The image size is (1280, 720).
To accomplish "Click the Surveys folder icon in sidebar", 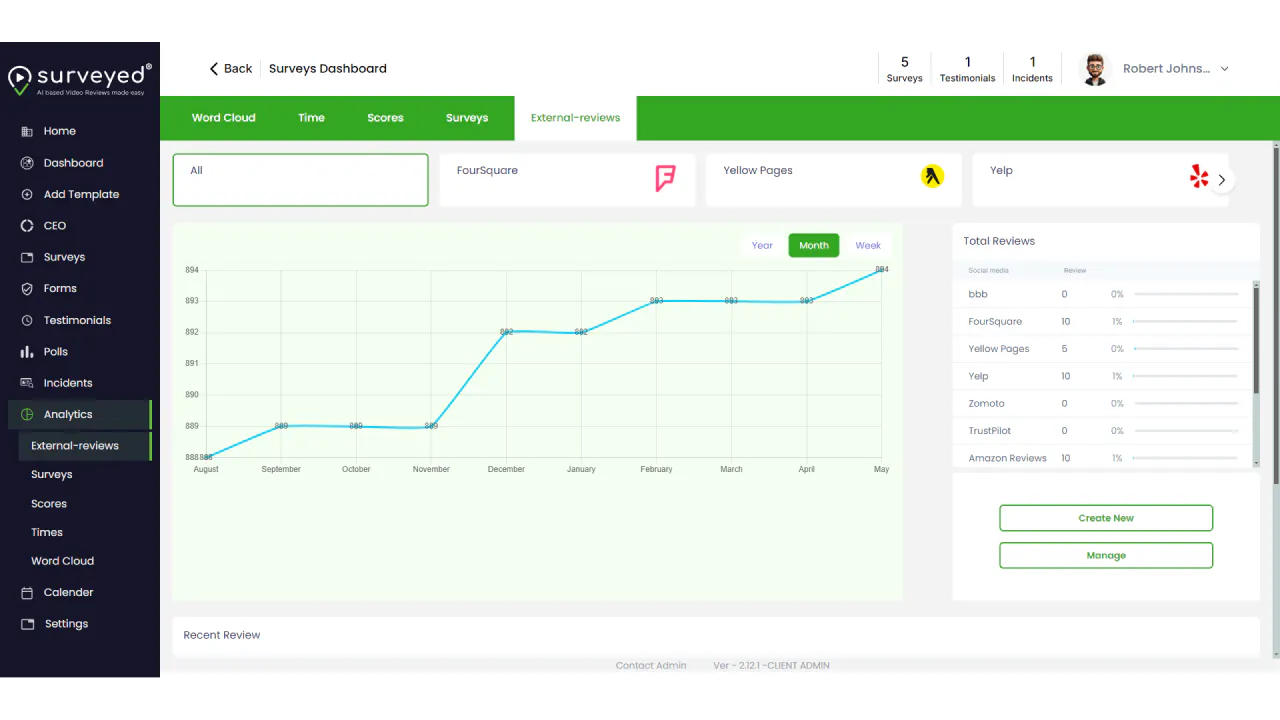I will [x=27, y=257].
